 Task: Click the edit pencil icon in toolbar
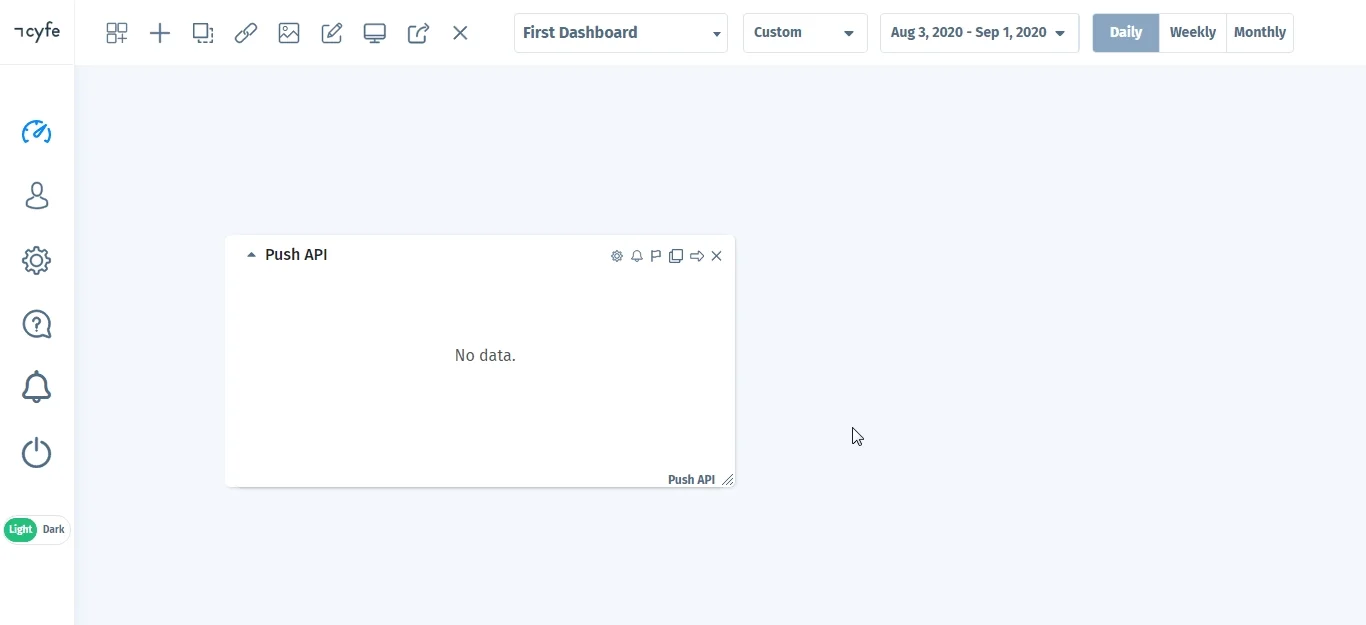pos(332,33)
